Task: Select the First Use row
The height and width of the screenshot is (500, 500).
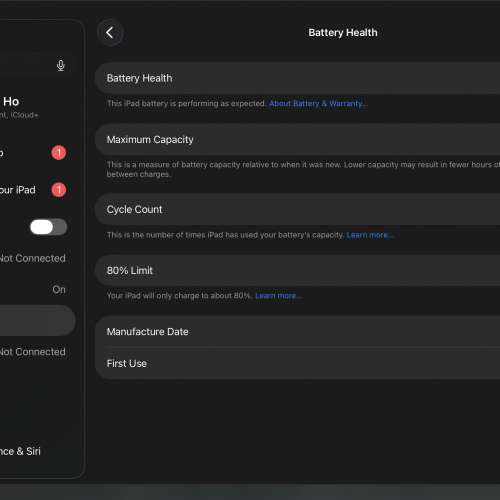Action: click(x=297, y=363)
